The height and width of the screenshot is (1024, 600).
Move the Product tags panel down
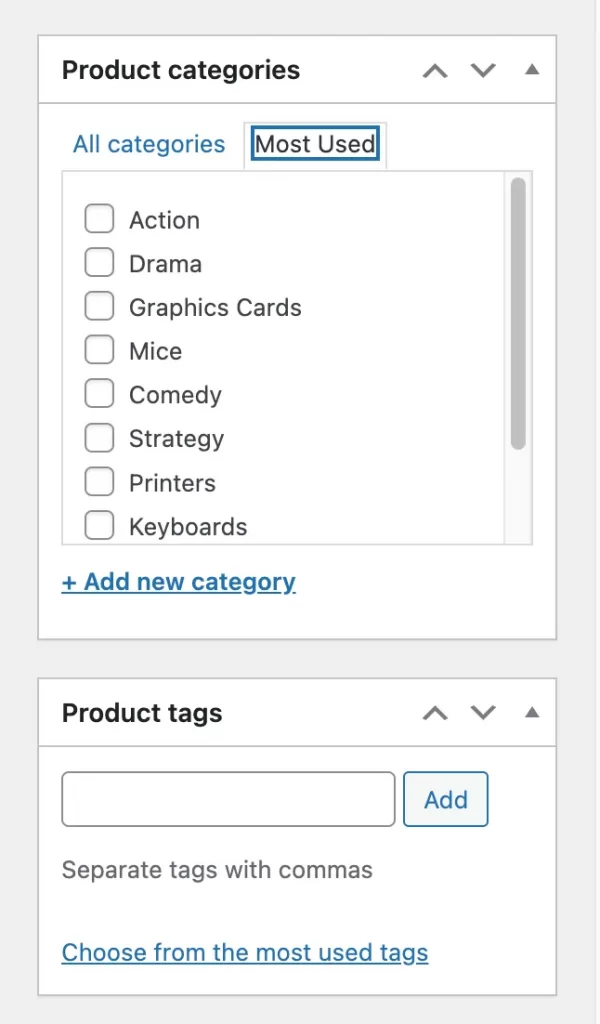click(x=483, y=713)
